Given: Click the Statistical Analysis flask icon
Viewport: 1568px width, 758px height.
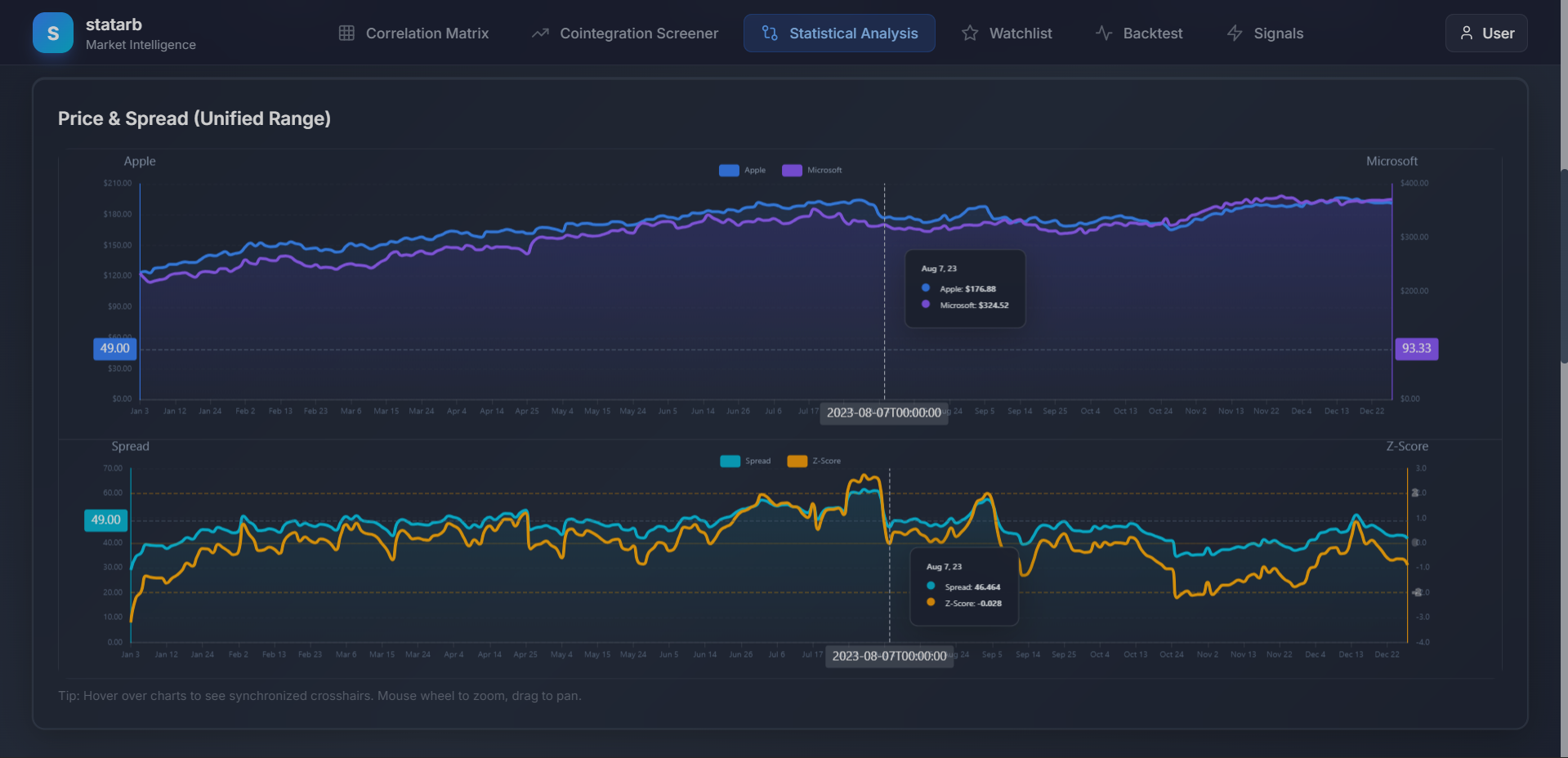Looking at the screenshot, I should pos(768,33).
